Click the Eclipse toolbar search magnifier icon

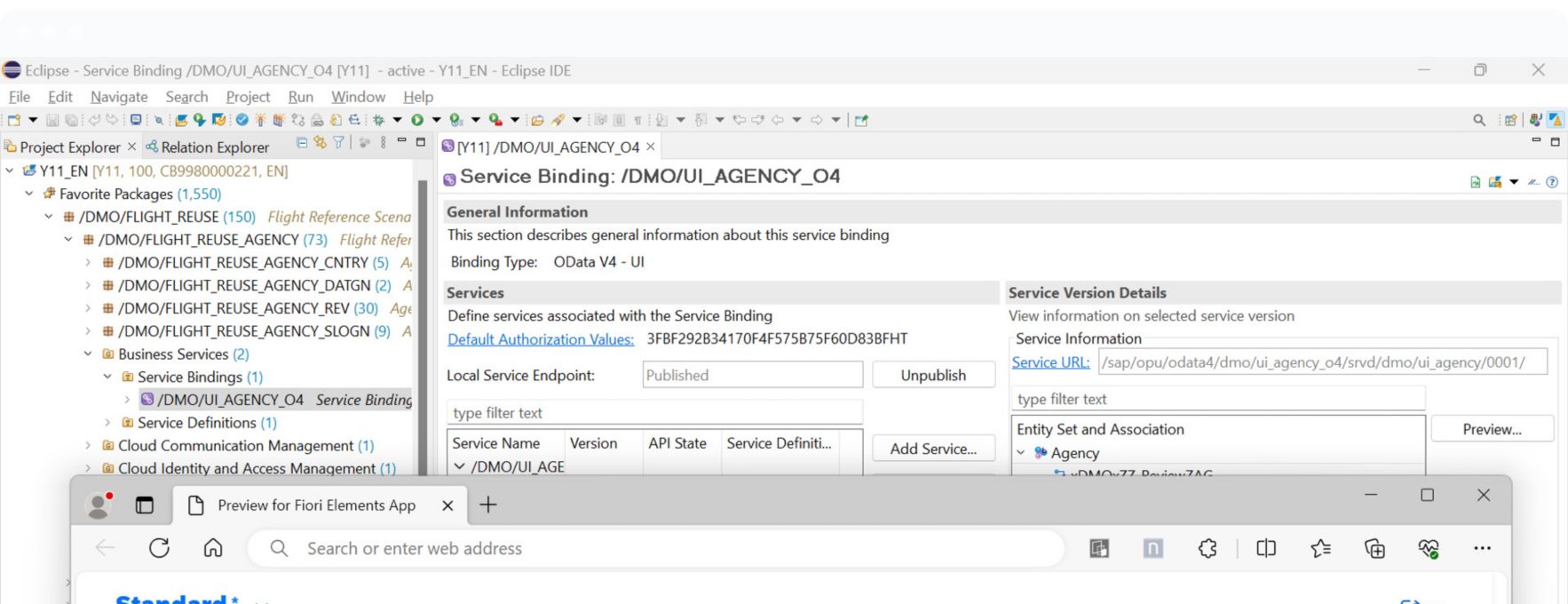(x=1478, y=120)
